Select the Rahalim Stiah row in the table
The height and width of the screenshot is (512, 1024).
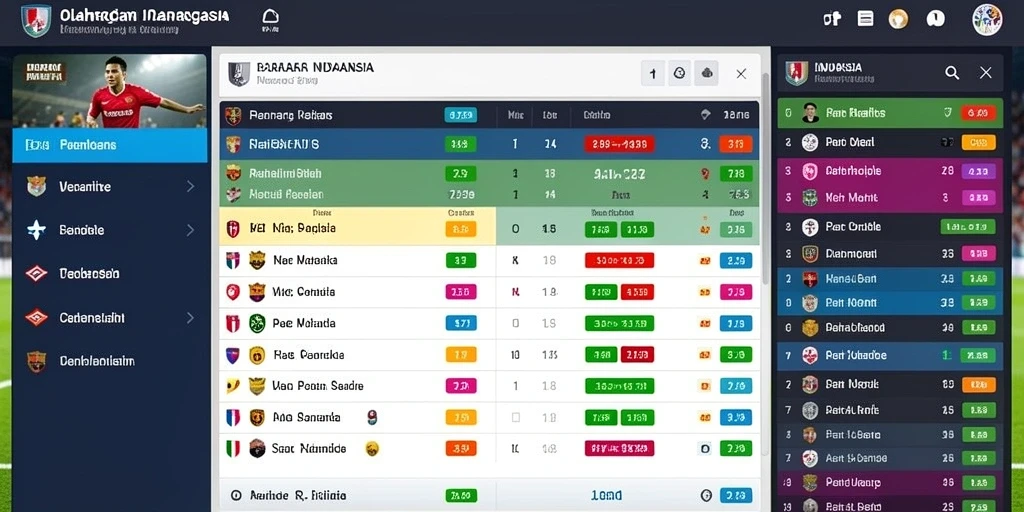point(489,174)
